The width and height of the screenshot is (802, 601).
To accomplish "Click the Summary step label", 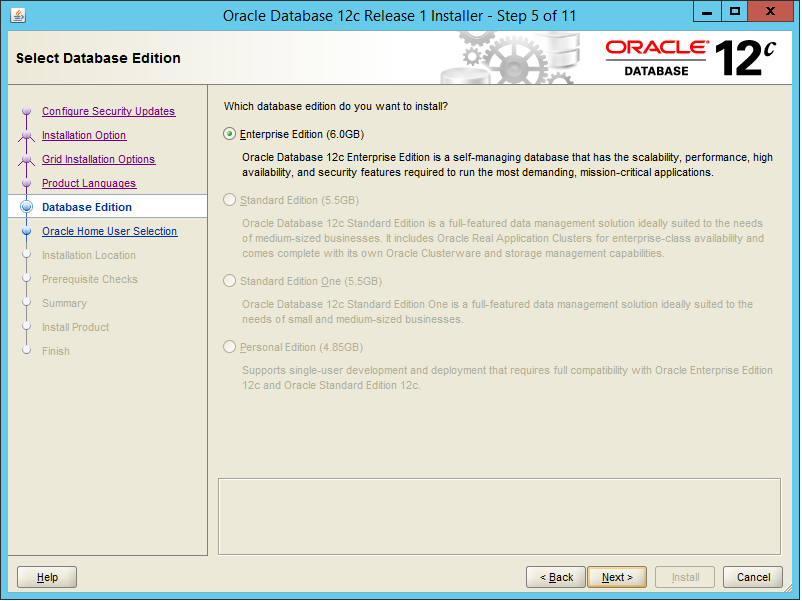I will 64,303.
